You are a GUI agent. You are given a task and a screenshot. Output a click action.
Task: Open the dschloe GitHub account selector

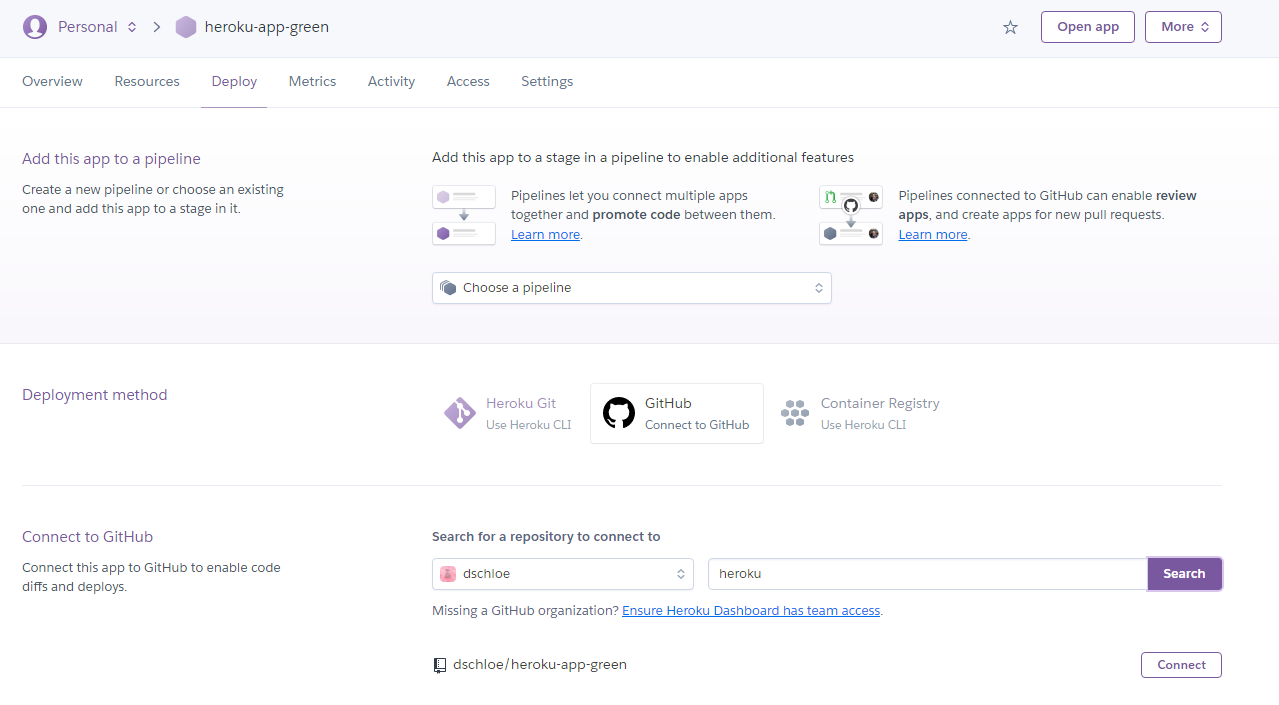(x=562, y=573)
